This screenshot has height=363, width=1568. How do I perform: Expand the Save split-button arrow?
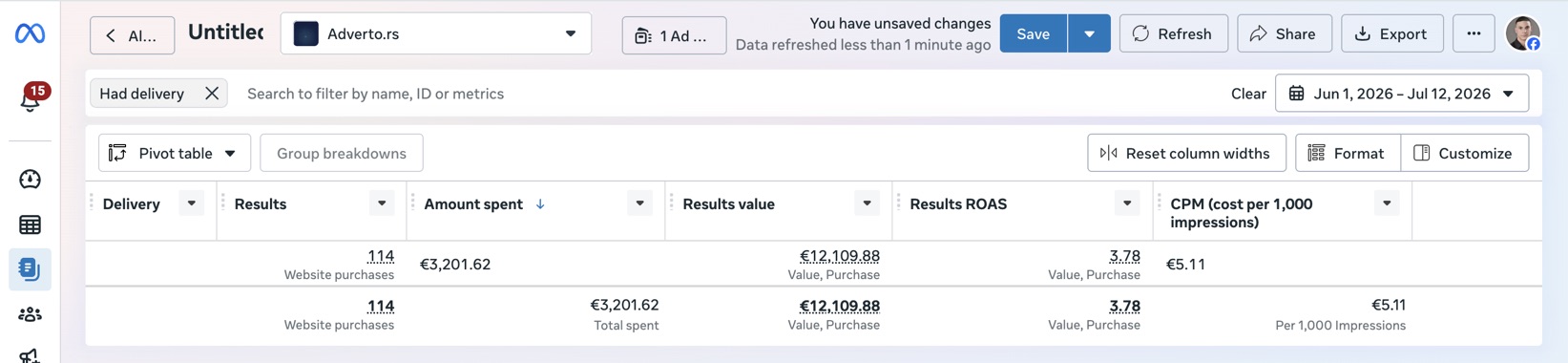(x=1089, y=33)
